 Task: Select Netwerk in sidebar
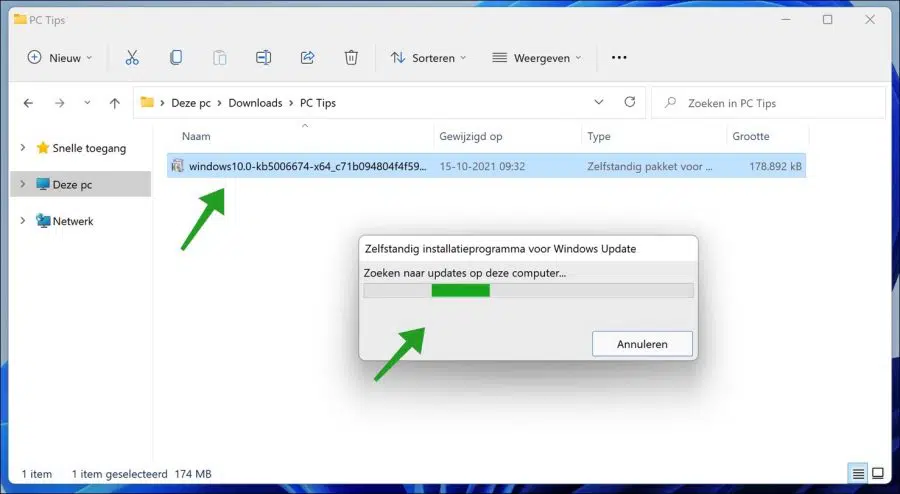point(64,221)
